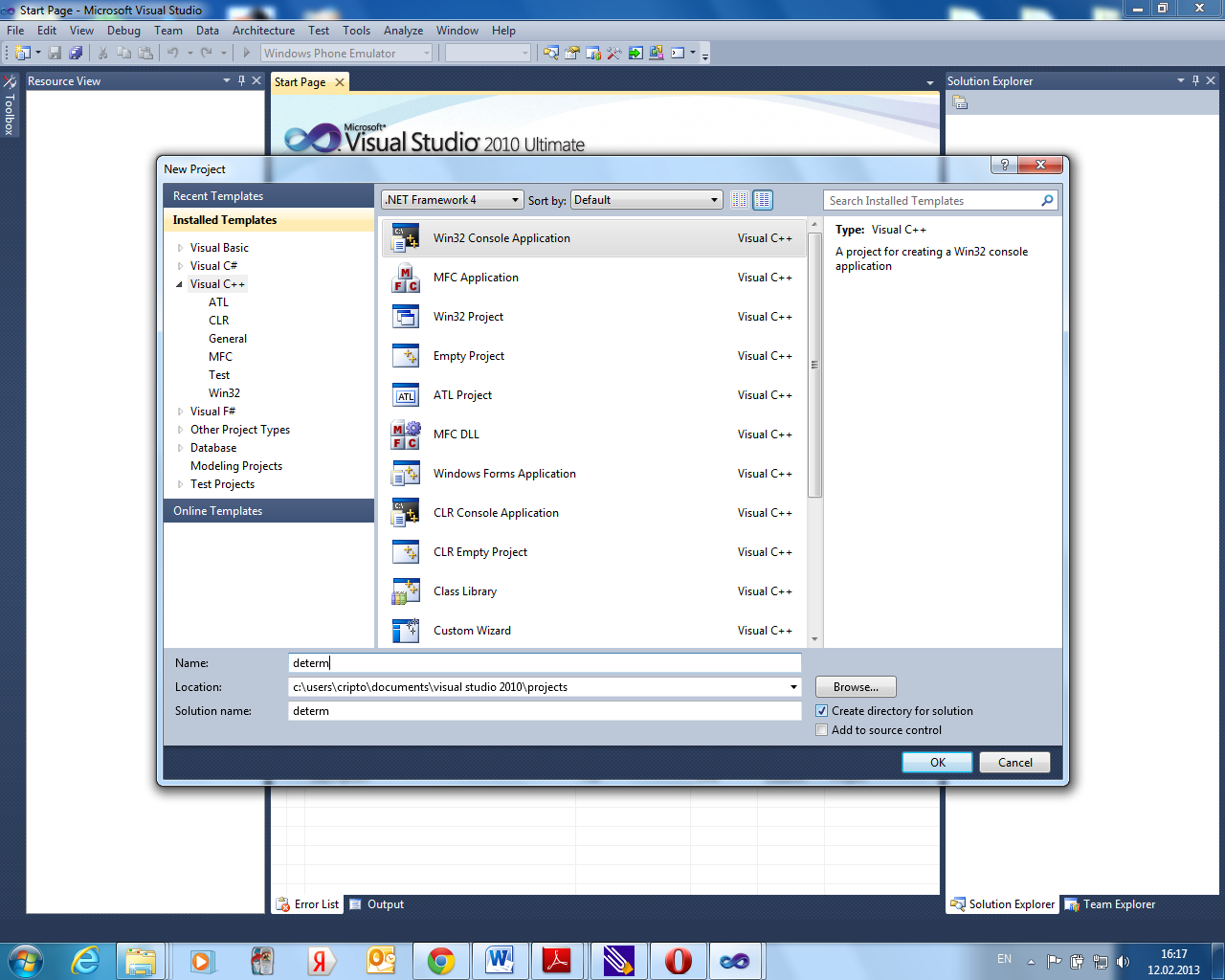Expand the Visual Basic tree node

(180, 248)
